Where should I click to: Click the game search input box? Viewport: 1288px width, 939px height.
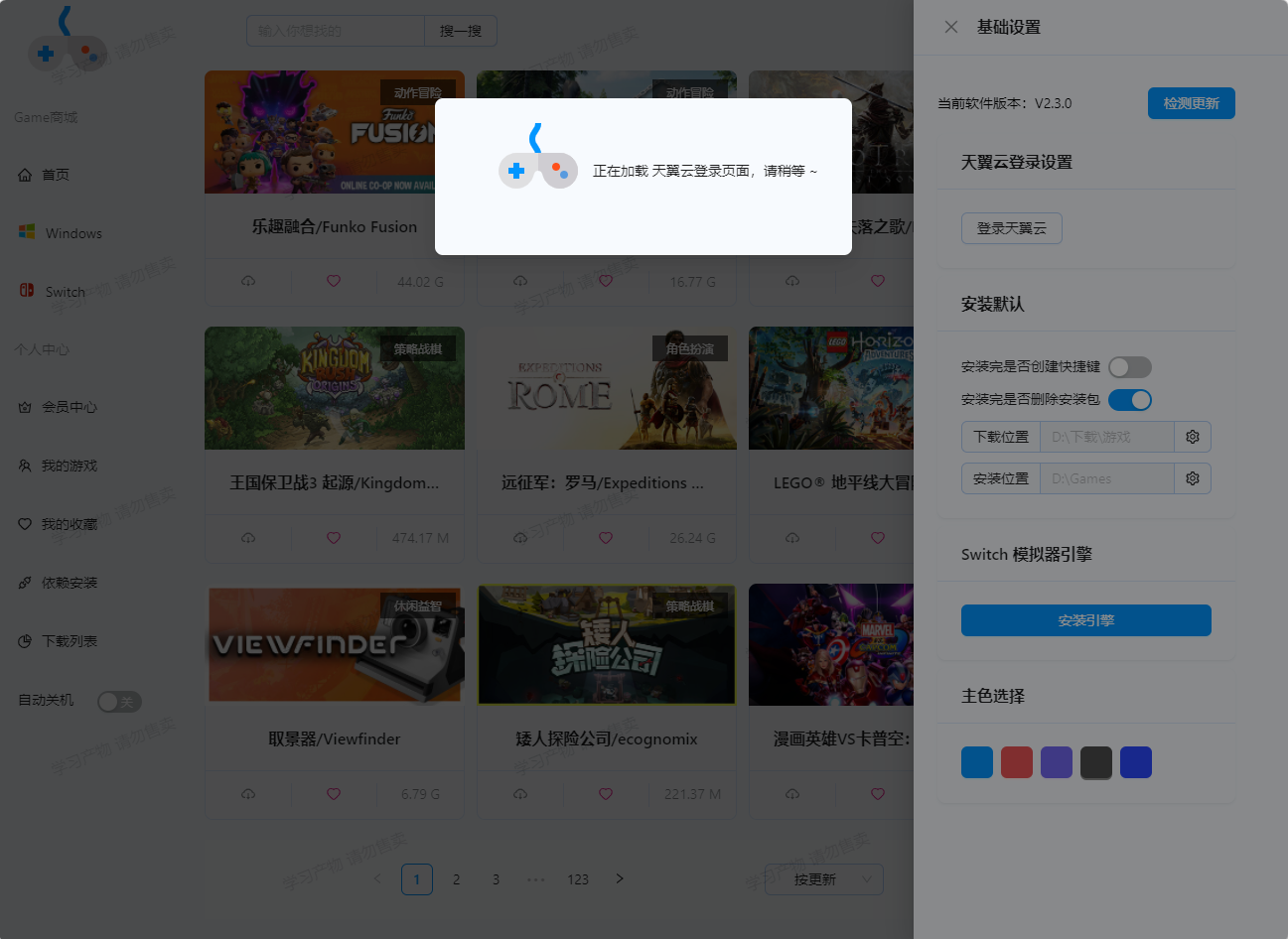[336, 31]
